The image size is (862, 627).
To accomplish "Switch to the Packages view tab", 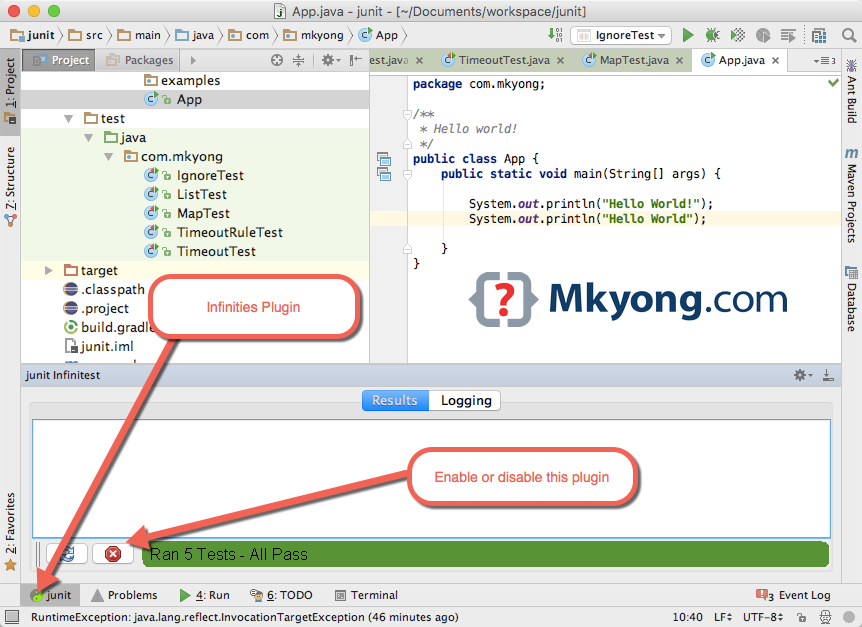I will click(x=140, y=60).
